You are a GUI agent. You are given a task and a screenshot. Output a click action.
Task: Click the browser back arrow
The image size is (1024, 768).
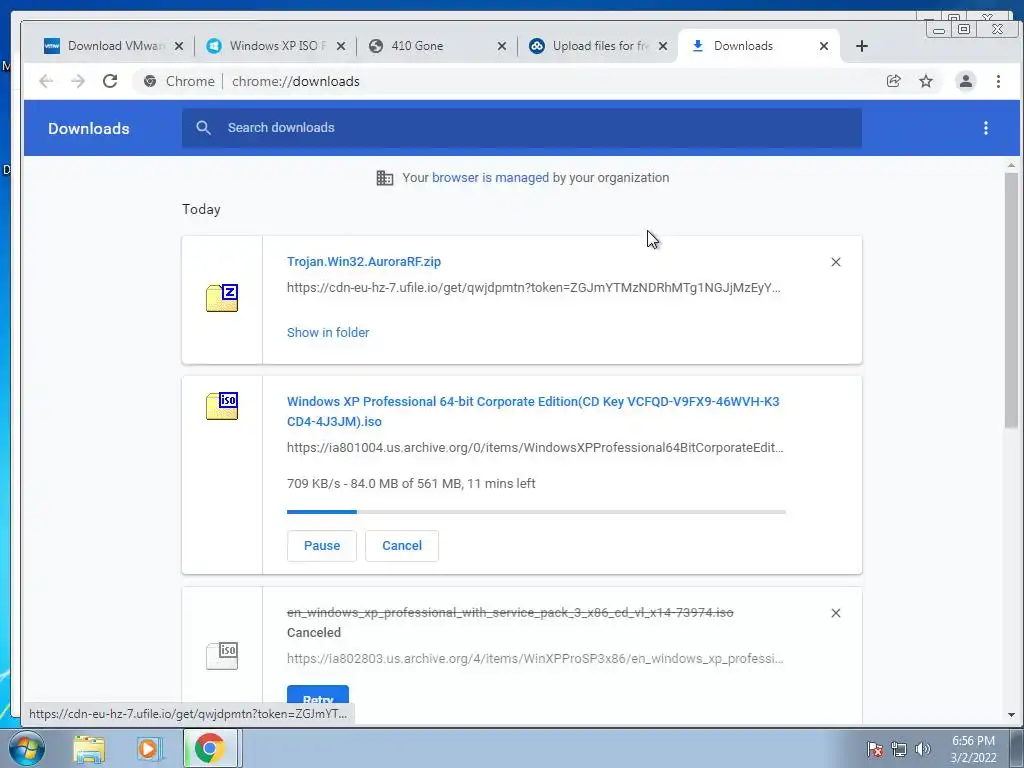[x=46, y=81]
